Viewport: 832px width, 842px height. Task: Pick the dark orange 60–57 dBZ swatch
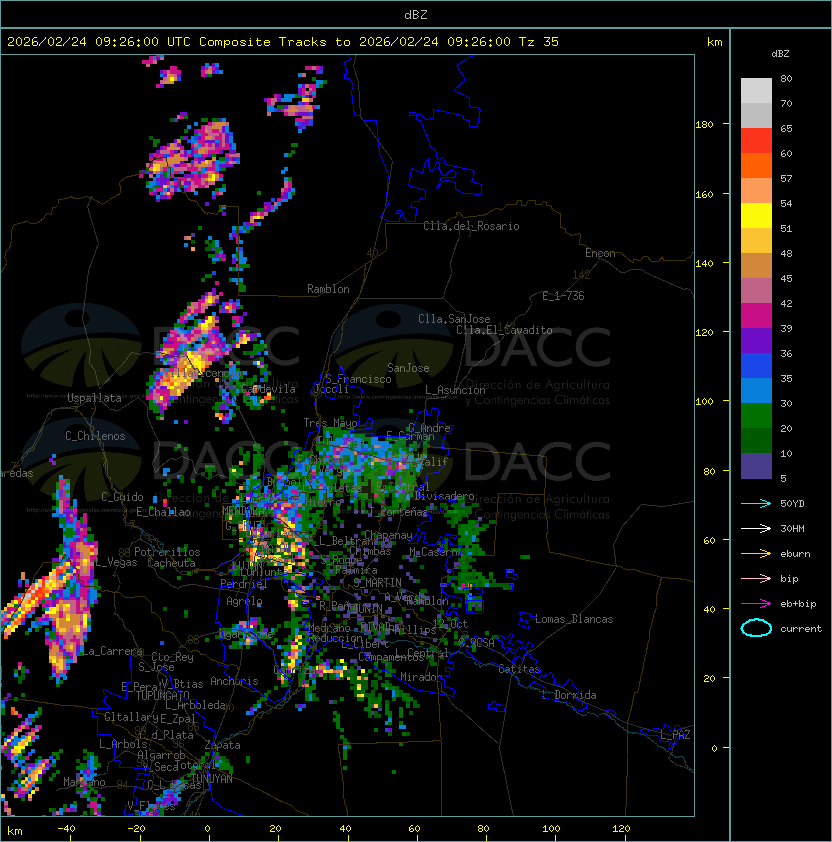(756, 166)
